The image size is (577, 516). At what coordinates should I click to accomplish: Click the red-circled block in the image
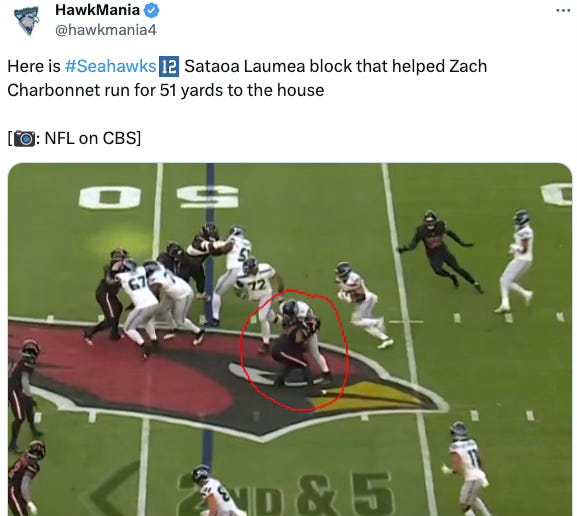[294, 351]
